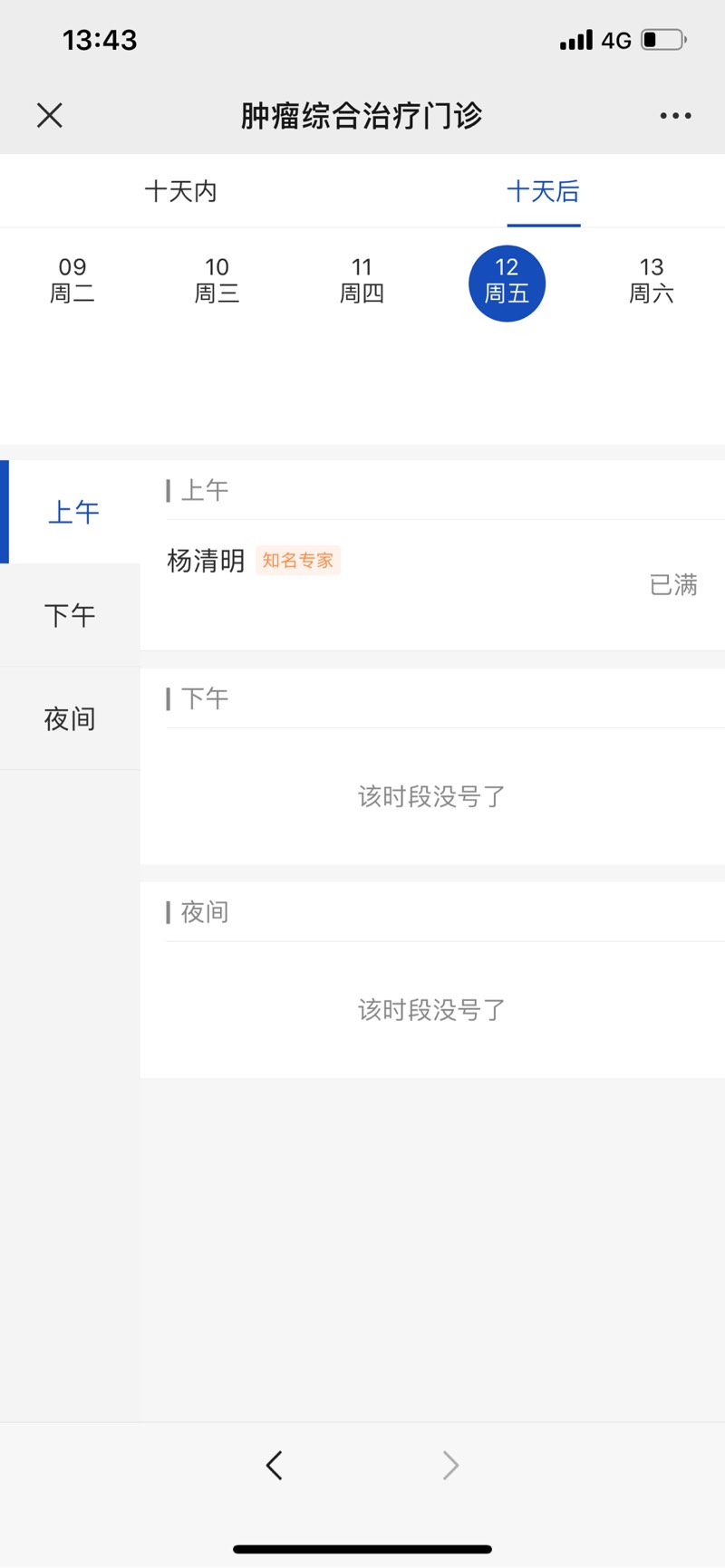Go back with the left chevron
Image resolution: width=725 pixels, height=1568 pixels.
pyautogui.click(x=275, y=1465)
